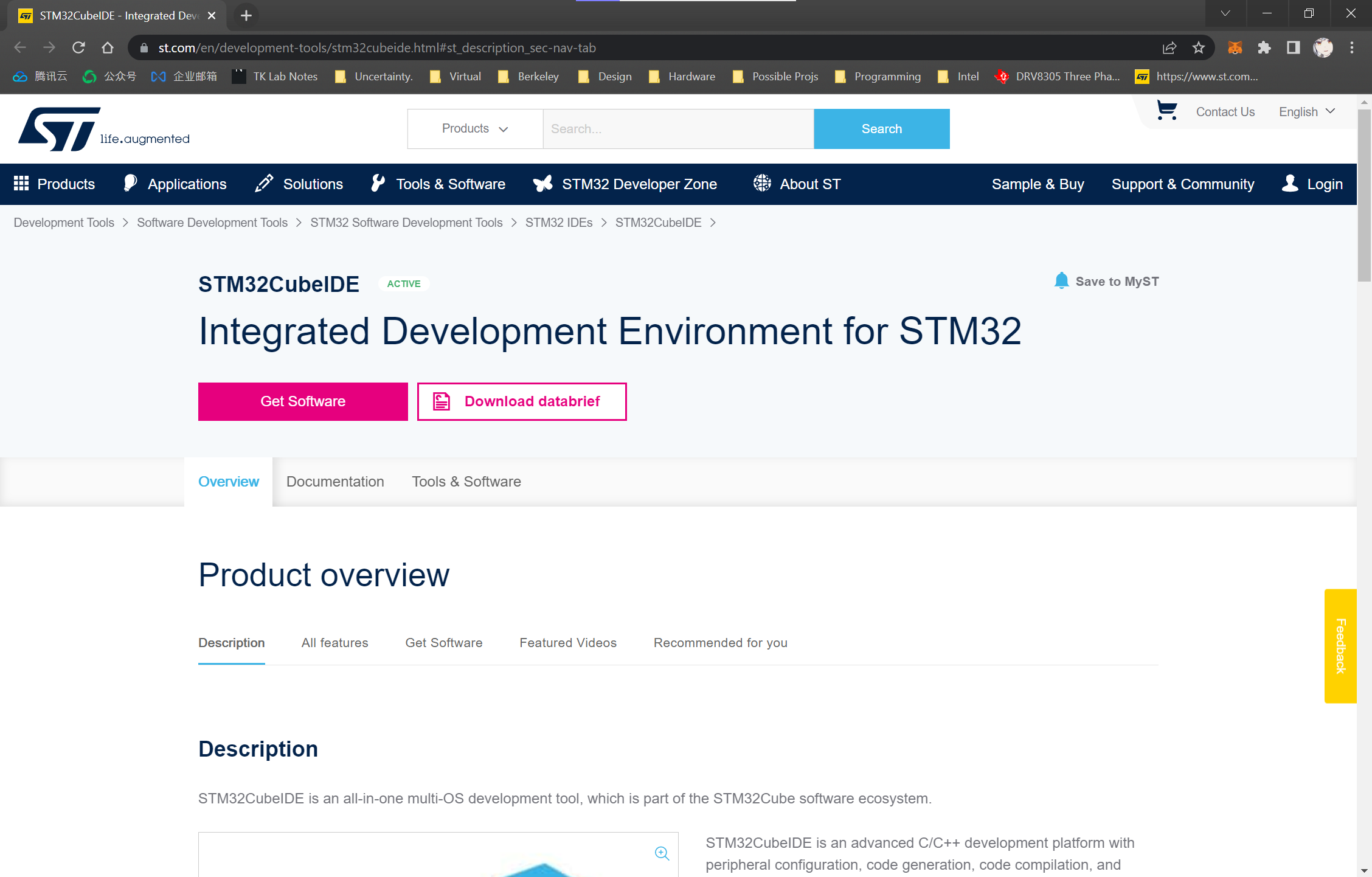Expand the Products search category dropdown
The width and height of the screenshot is (1372, 877).
475,129
